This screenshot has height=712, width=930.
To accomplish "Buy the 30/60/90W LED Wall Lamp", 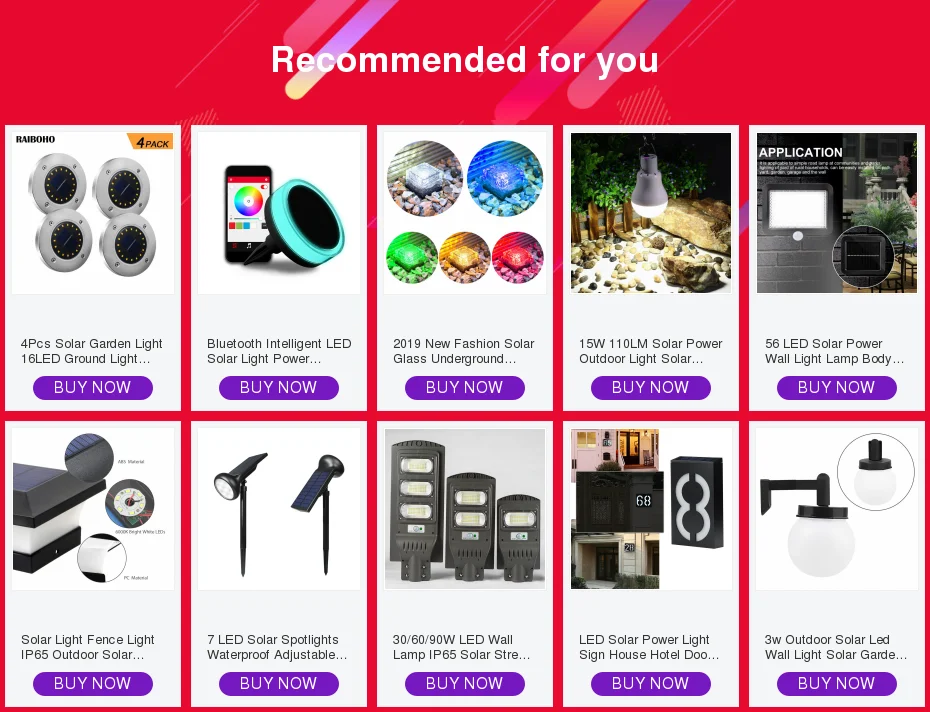I will point(465,684).
